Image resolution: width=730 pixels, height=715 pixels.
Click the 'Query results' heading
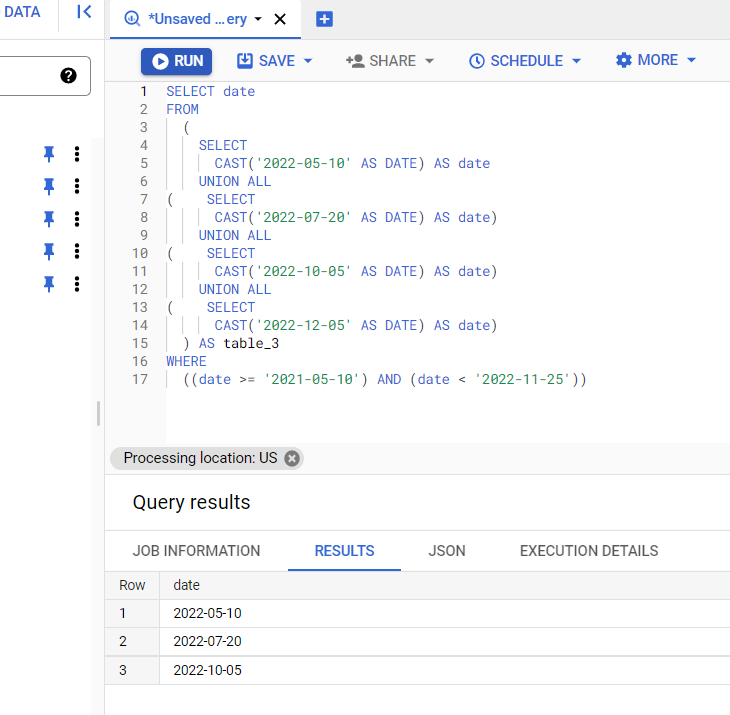191,502
